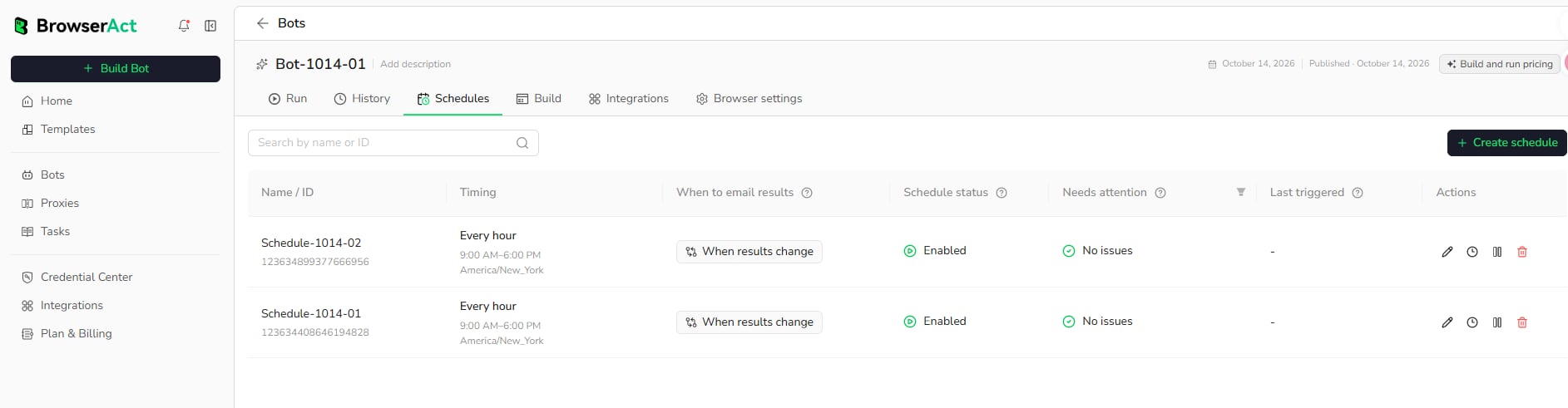The height and width of the screenshot is (408, 1568).
Task: Open clock icon for Schedule-1014-01
Action: click(x=1472, y=322)
